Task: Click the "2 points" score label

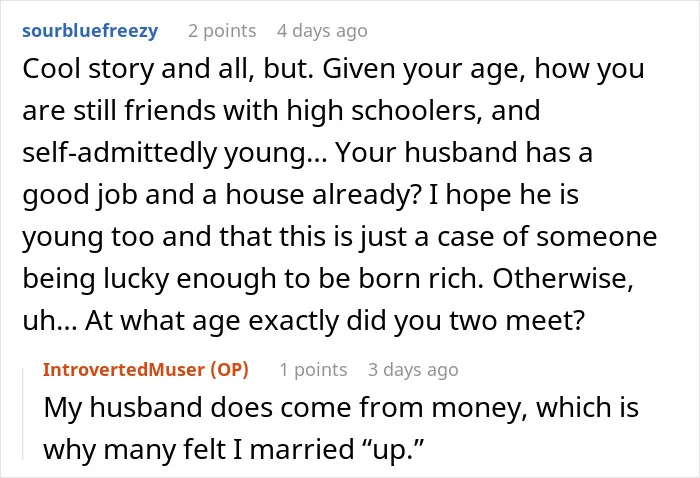Action: [x=222, y=31]
